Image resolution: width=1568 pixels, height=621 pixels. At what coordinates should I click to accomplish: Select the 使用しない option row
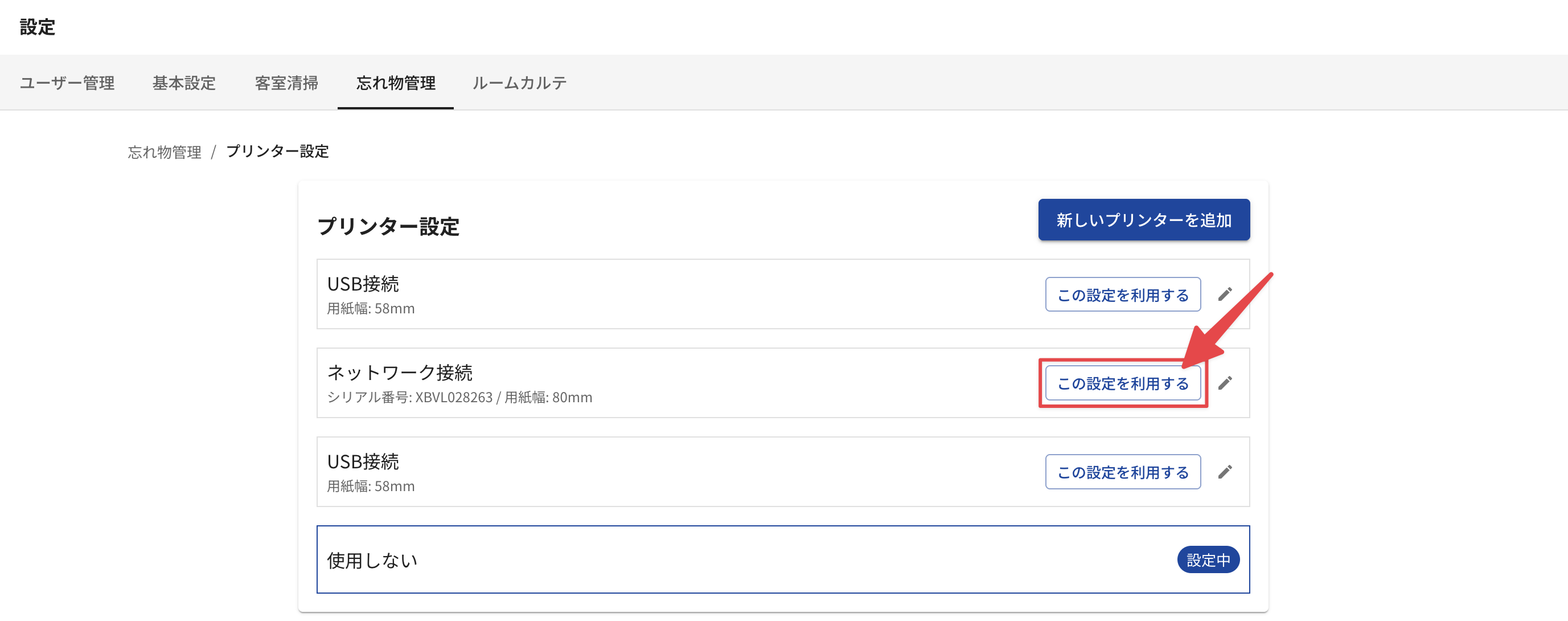(x=783, y=559)
